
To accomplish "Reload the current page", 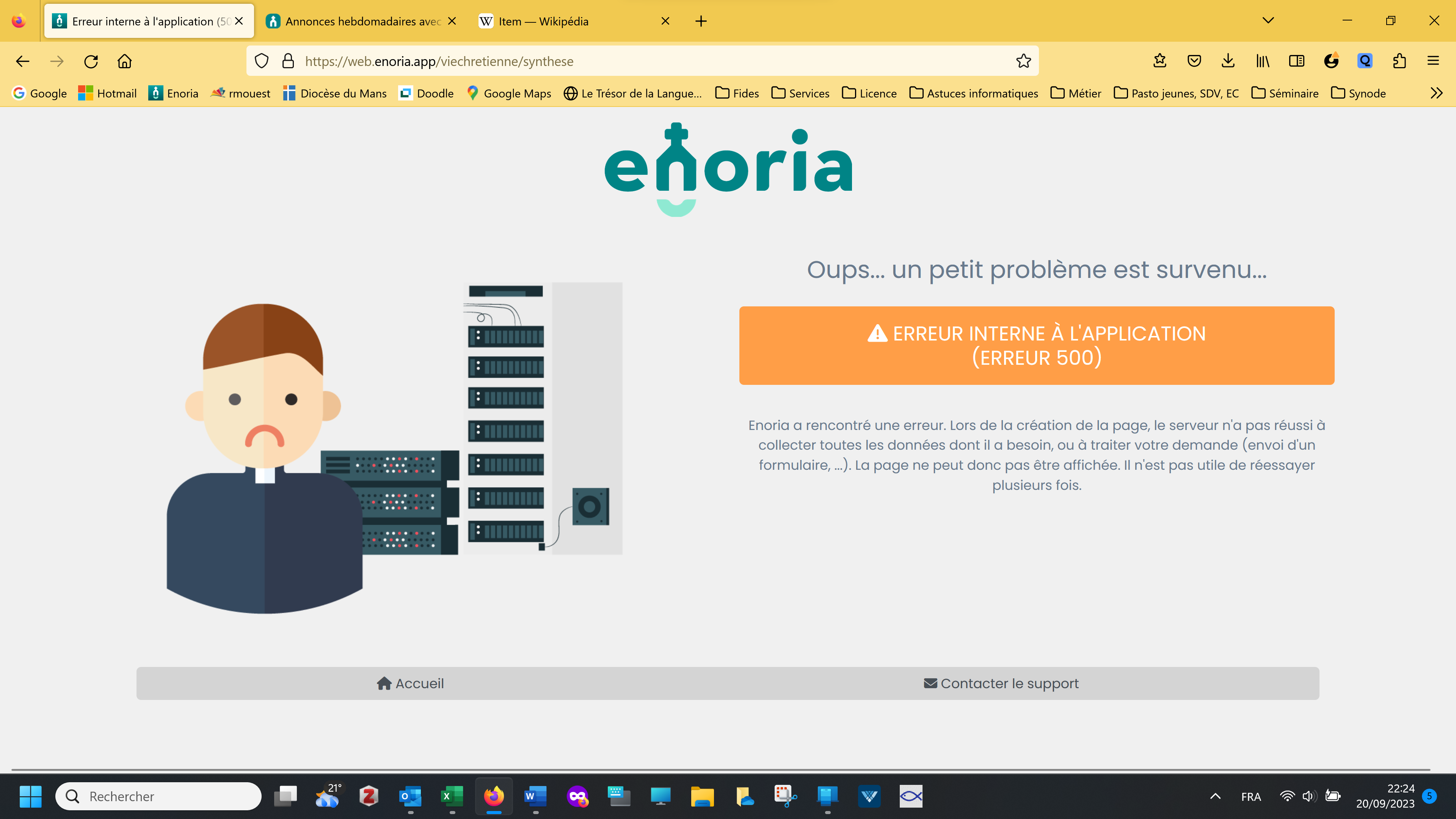I will click(x=91, y=61).
